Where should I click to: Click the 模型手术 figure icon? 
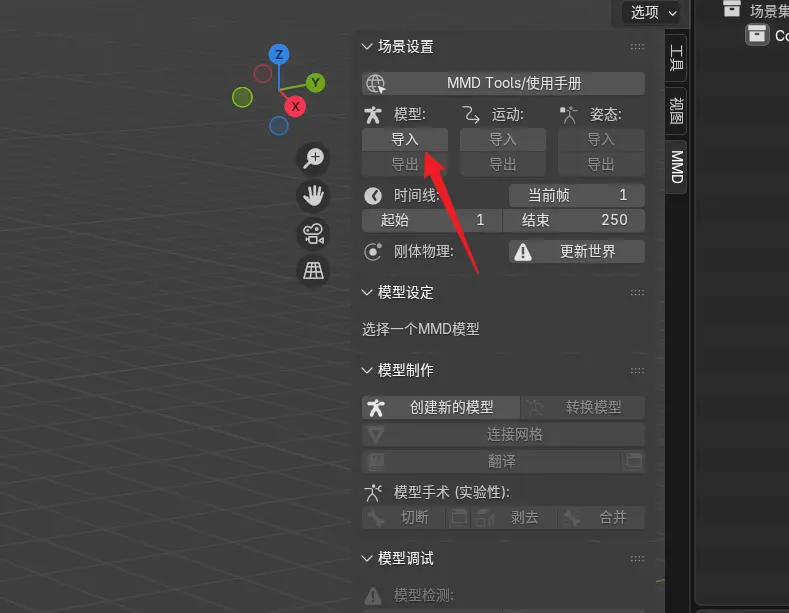point(373,493)
